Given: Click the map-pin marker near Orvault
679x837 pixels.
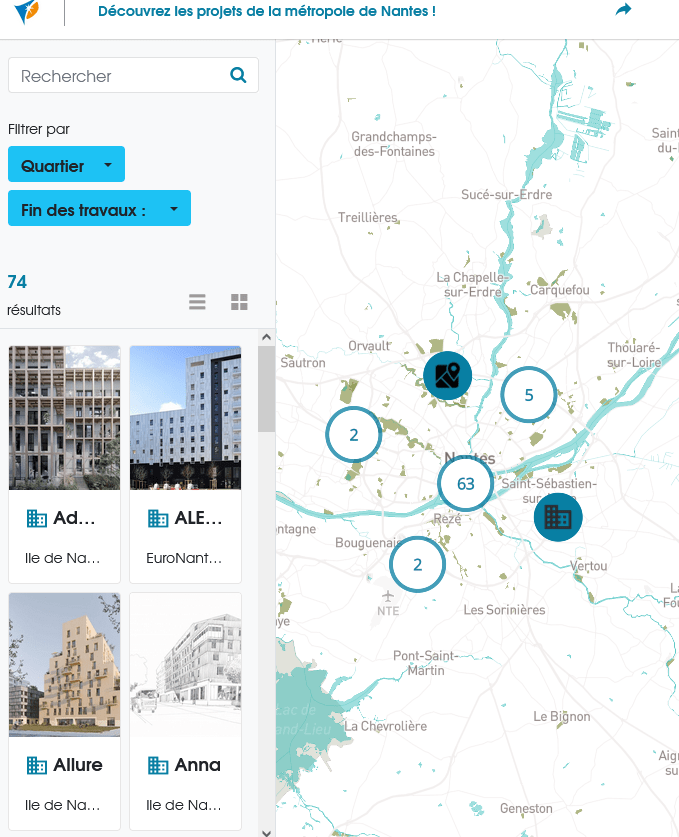Looking at the screenshot, I should [447, 375].
